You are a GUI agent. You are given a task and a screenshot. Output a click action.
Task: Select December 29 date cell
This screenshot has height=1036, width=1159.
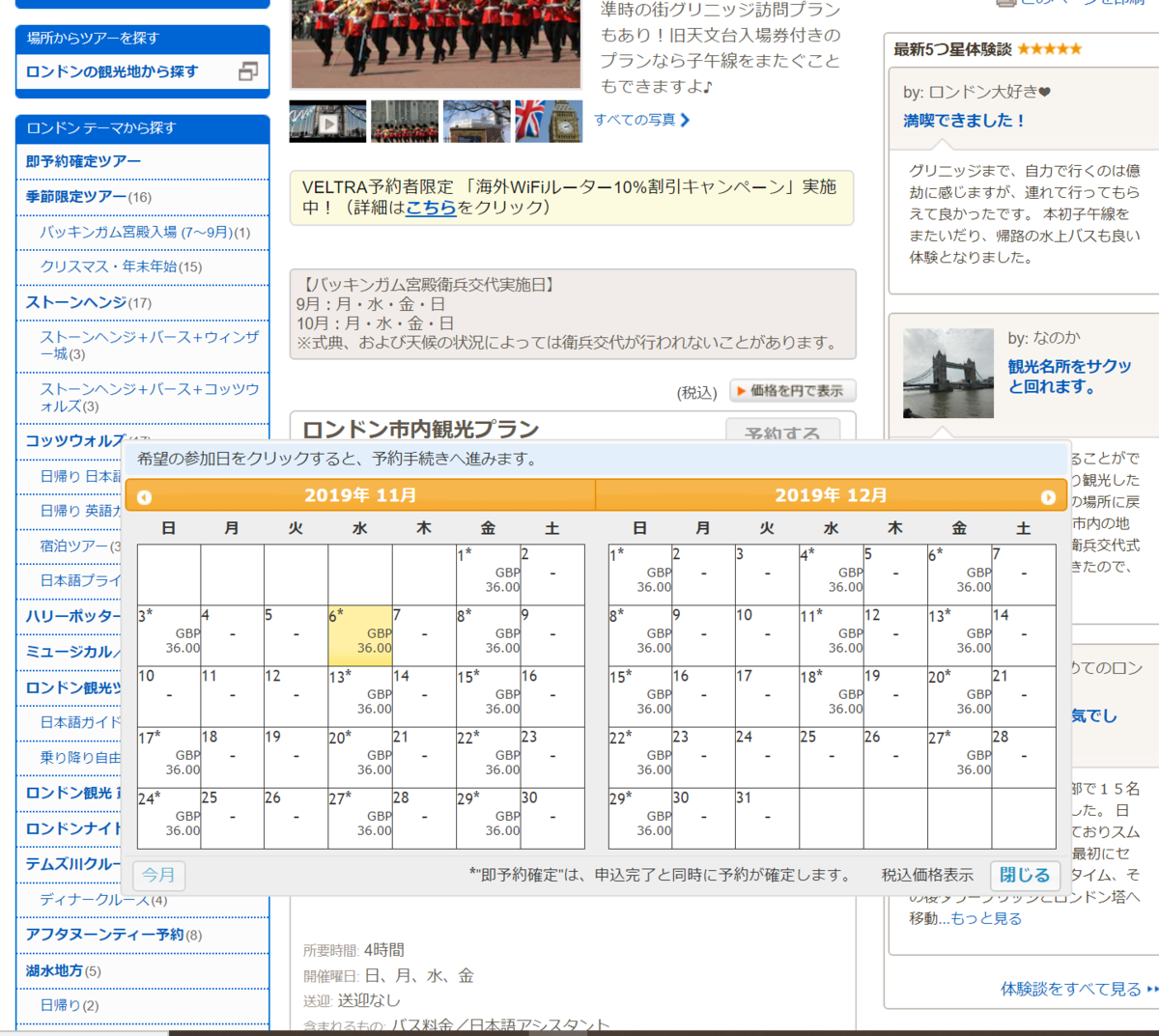click(640, 818)
